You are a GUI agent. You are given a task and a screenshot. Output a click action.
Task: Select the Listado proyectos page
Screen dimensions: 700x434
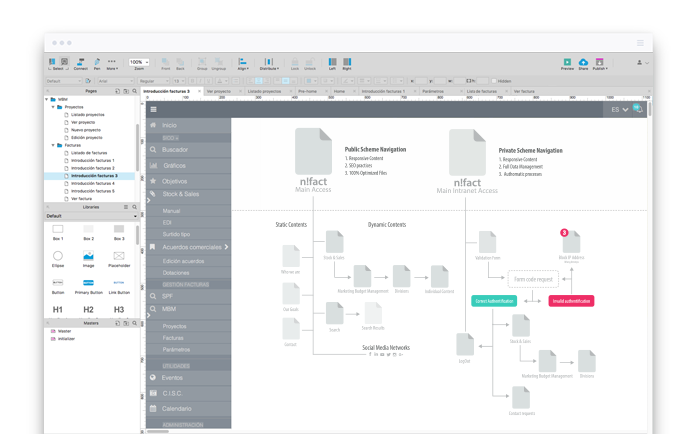87,115
